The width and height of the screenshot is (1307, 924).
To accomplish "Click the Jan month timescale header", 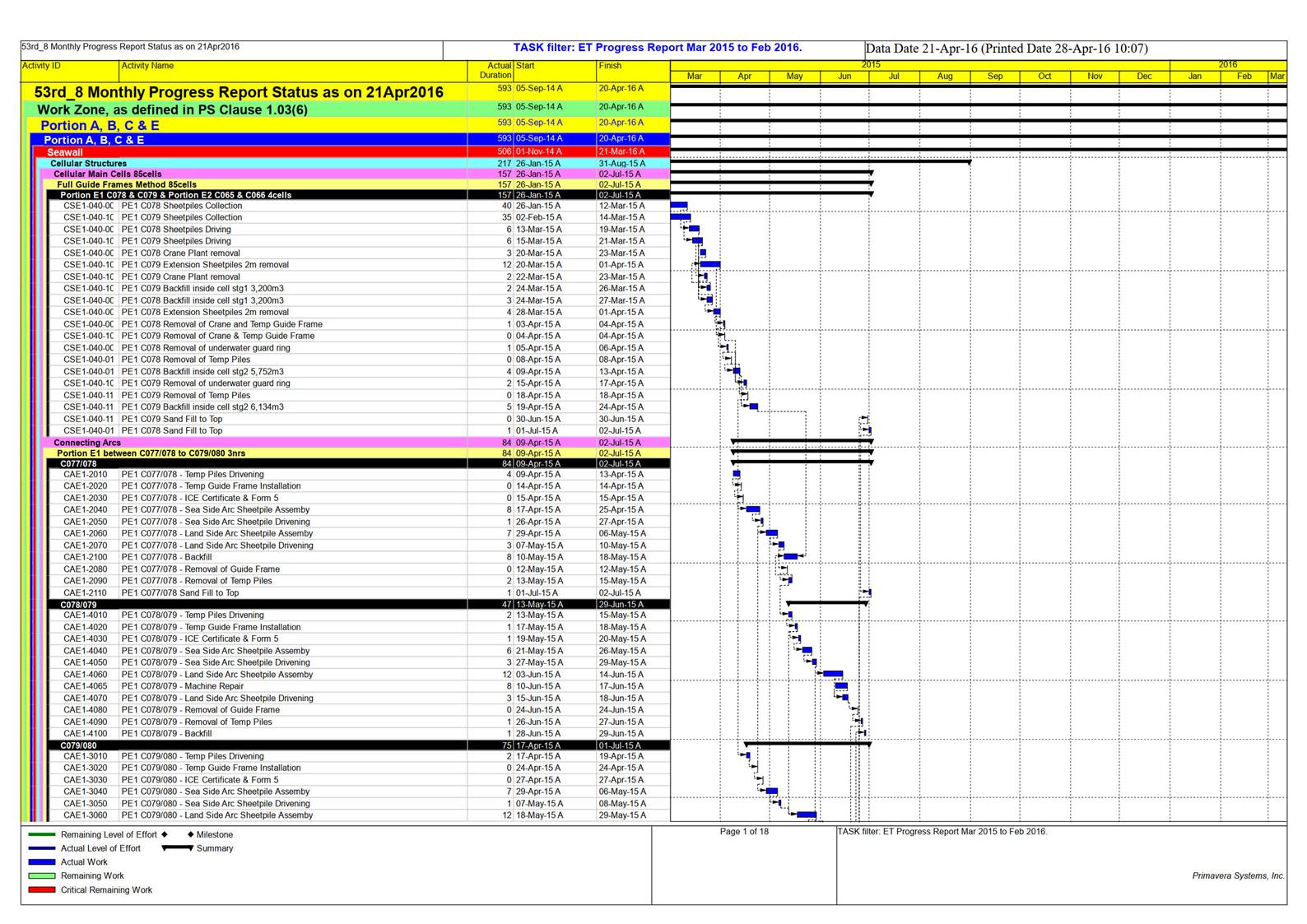I will point(1194,77).
